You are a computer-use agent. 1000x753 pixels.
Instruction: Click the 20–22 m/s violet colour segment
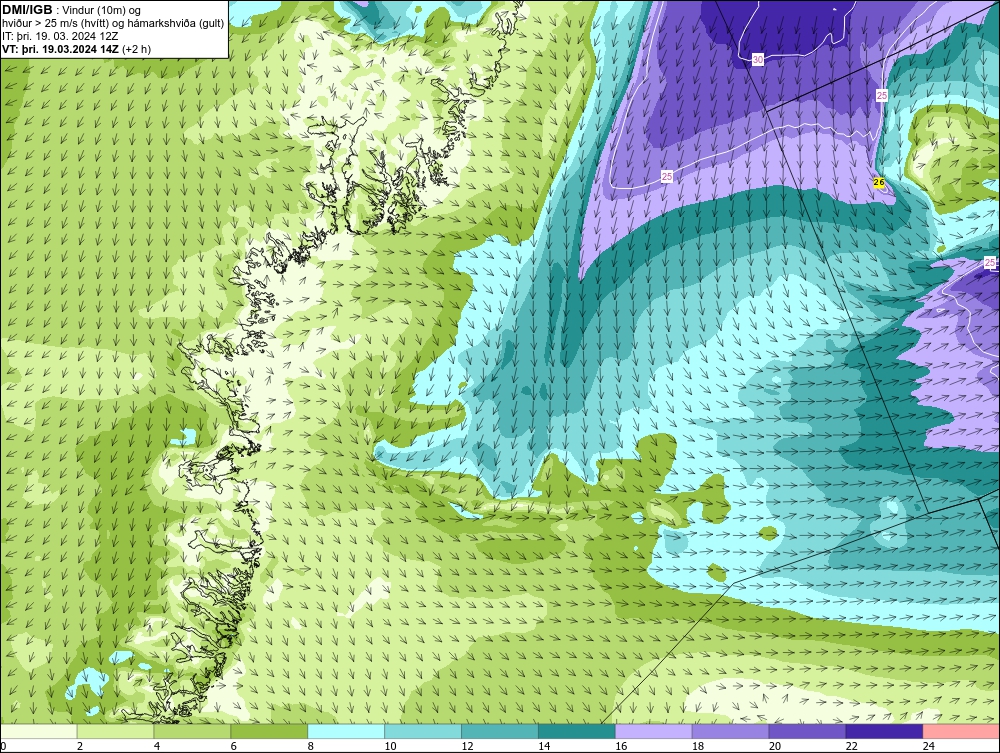coord(807,731)
